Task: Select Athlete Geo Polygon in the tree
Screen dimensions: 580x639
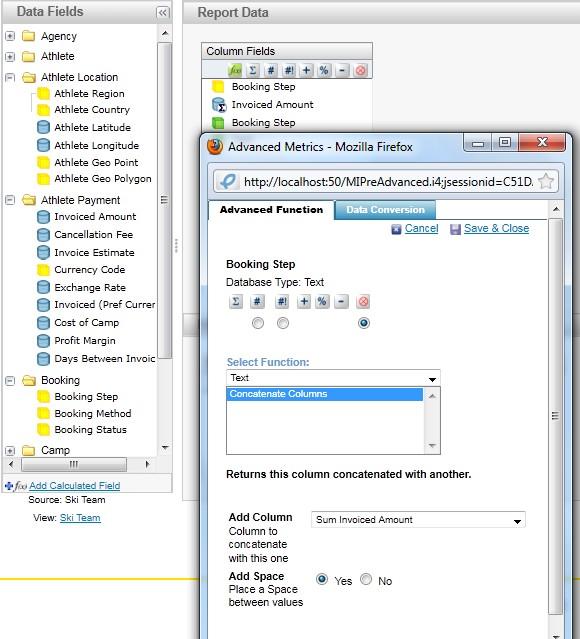Action: tap(103, 179)
